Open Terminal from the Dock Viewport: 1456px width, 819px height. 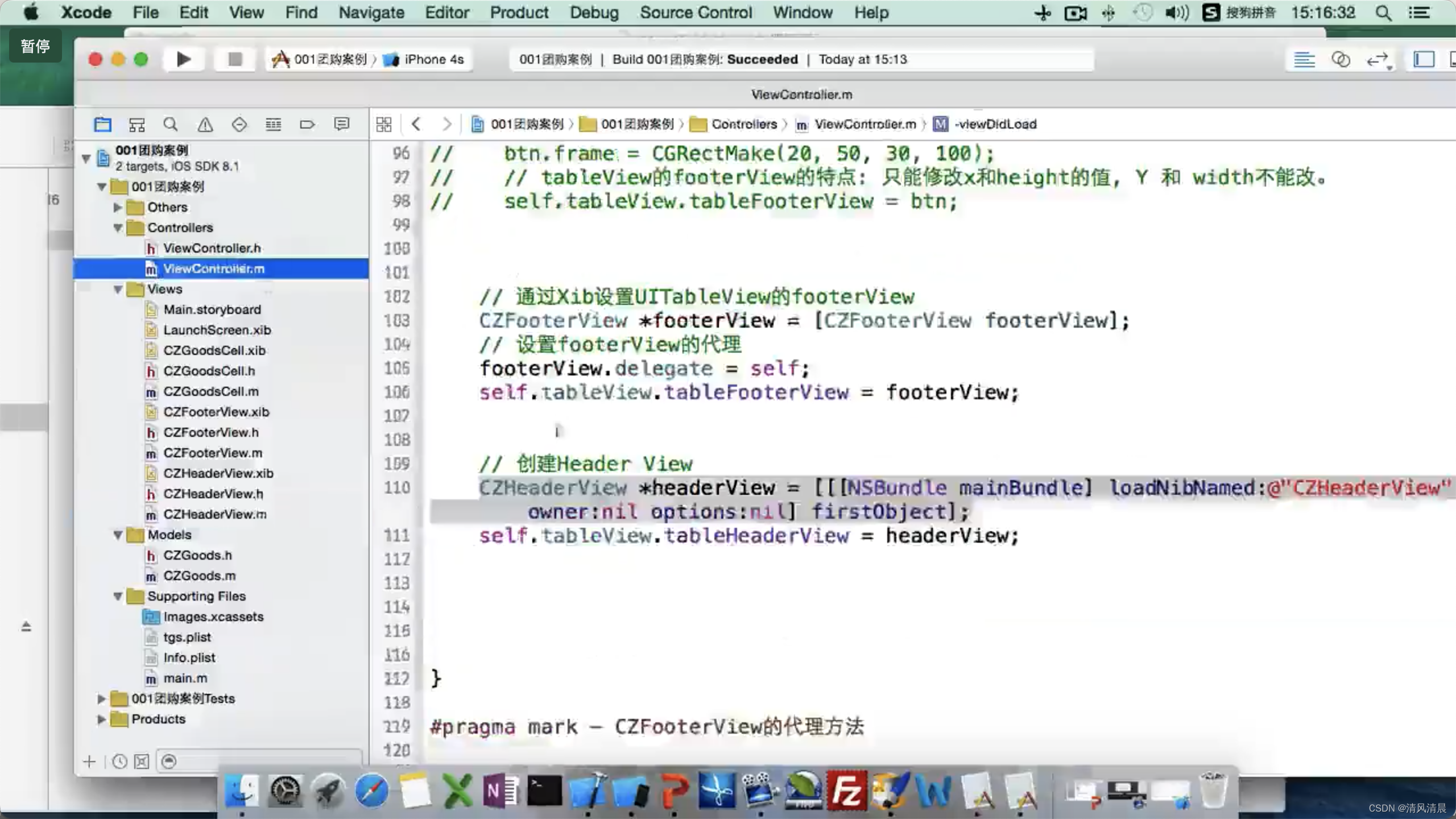[544, 791]
